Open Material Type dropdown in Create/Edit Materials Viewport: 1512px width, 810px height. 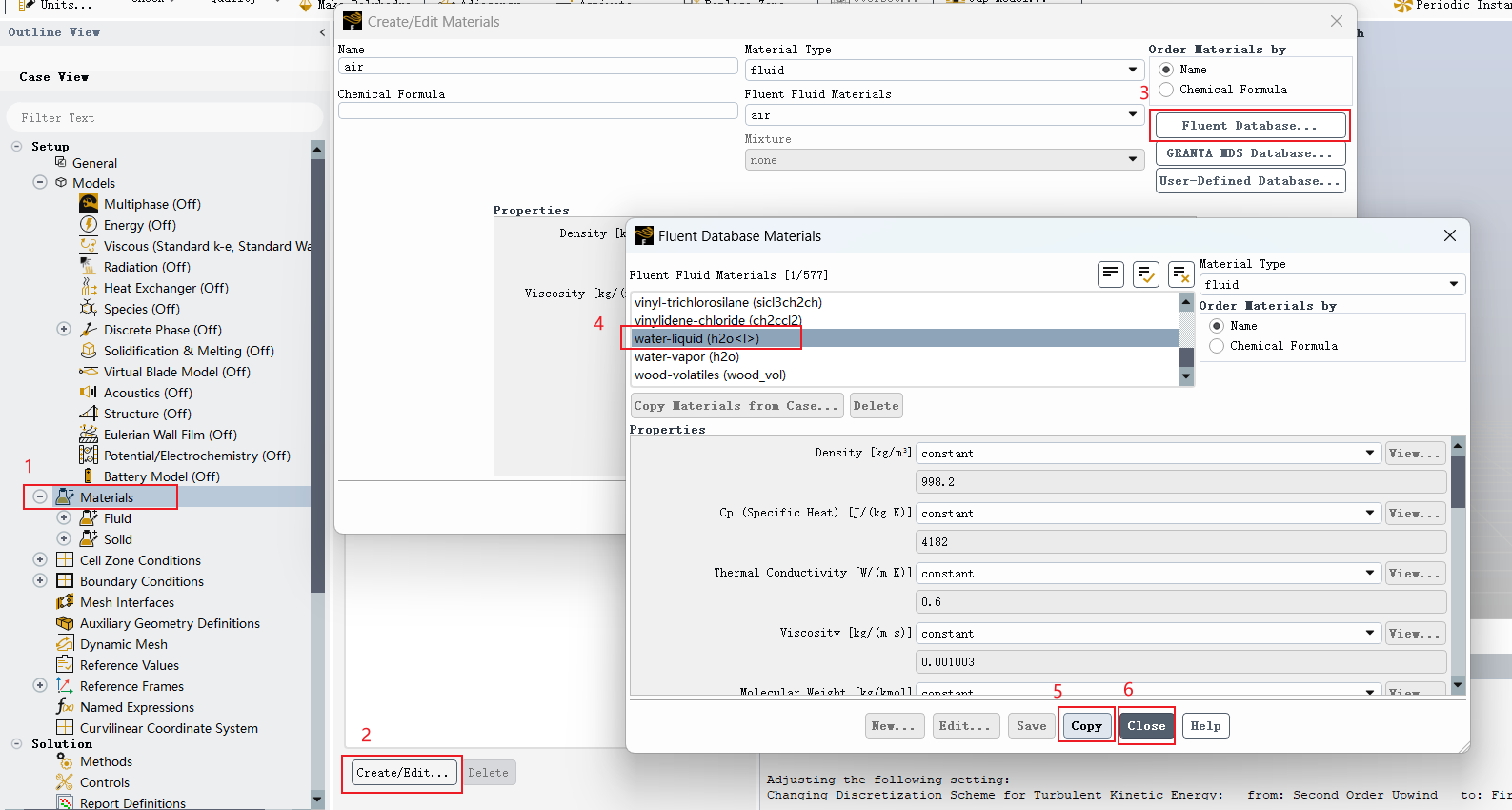coord(944,70)
